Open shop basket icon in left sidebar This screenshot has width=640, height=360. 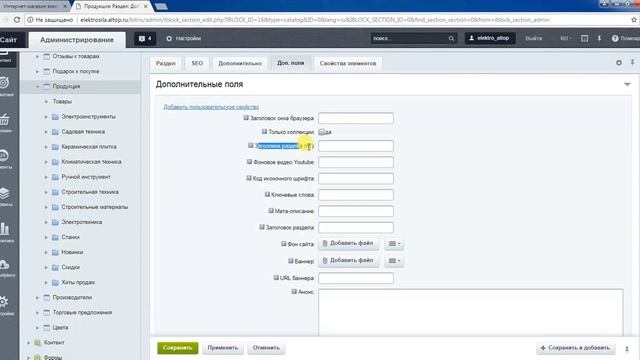pyautogui.click(x=5, y=120)
